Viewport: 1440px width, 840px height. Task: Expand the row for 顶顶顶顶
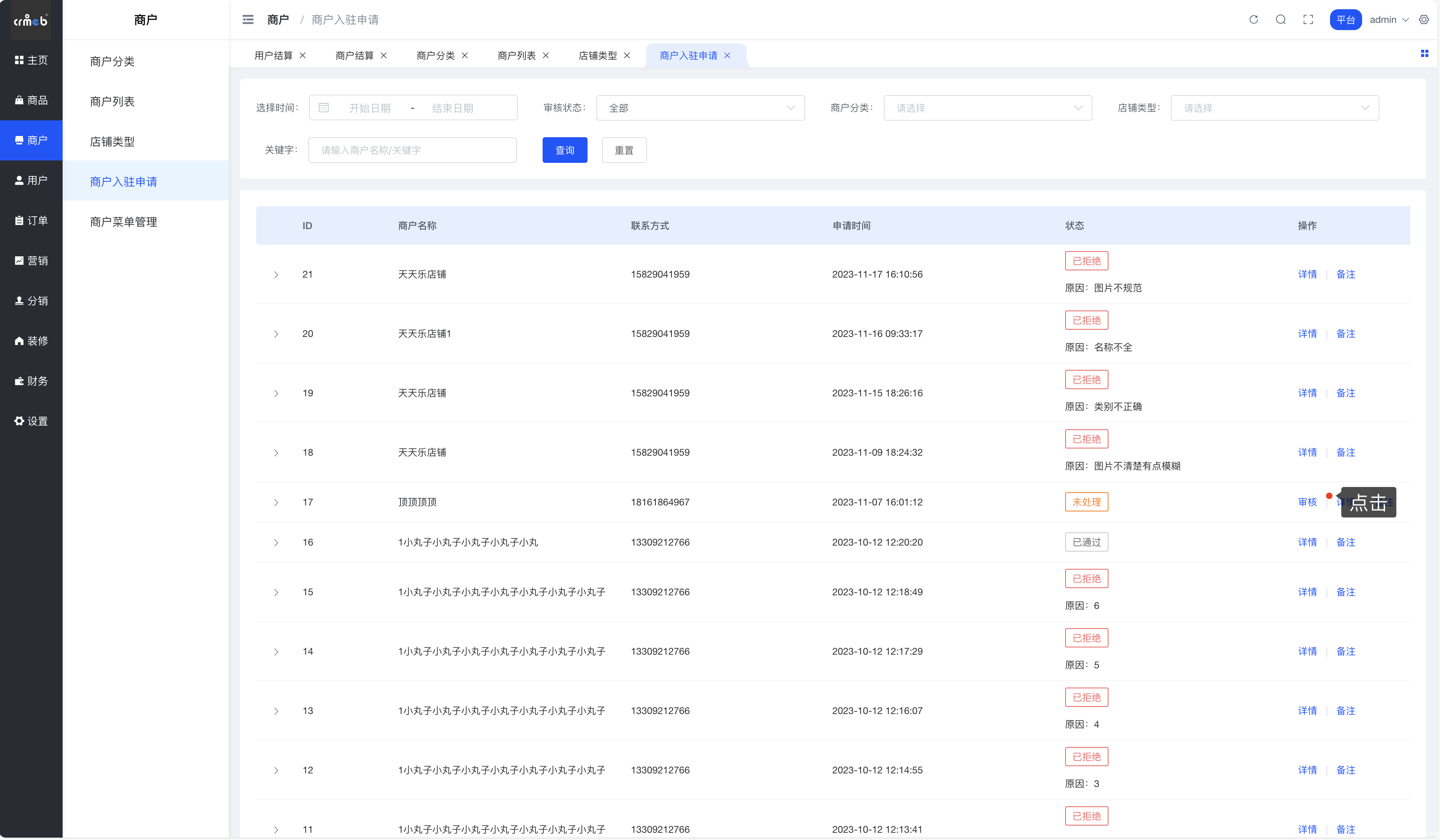click(x=276, y=503)
